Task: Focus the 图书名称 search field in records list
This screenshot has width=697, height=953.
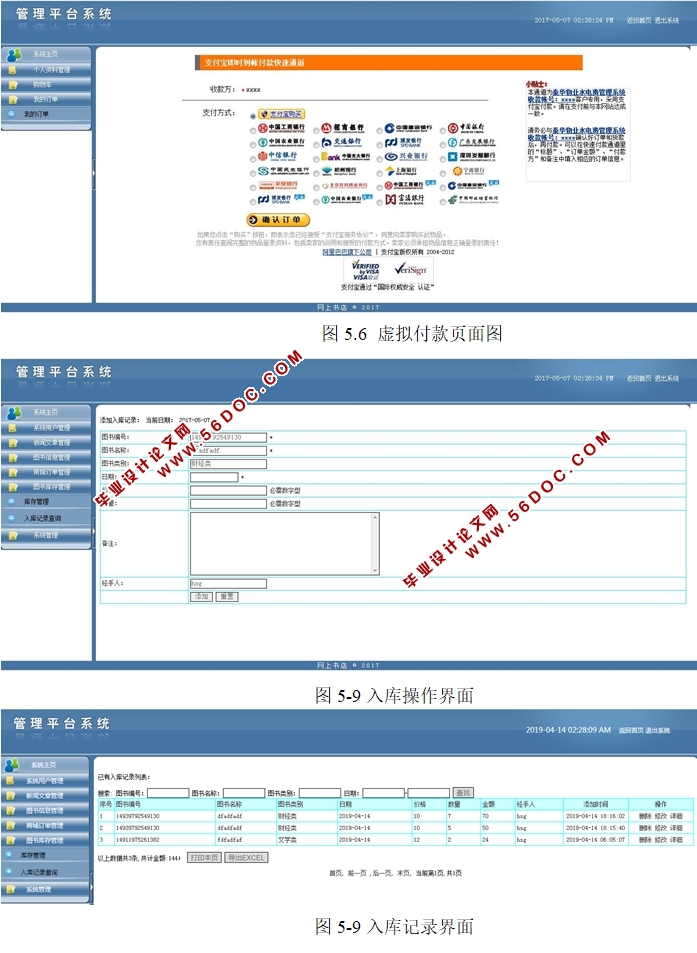Action: (244, 793)
